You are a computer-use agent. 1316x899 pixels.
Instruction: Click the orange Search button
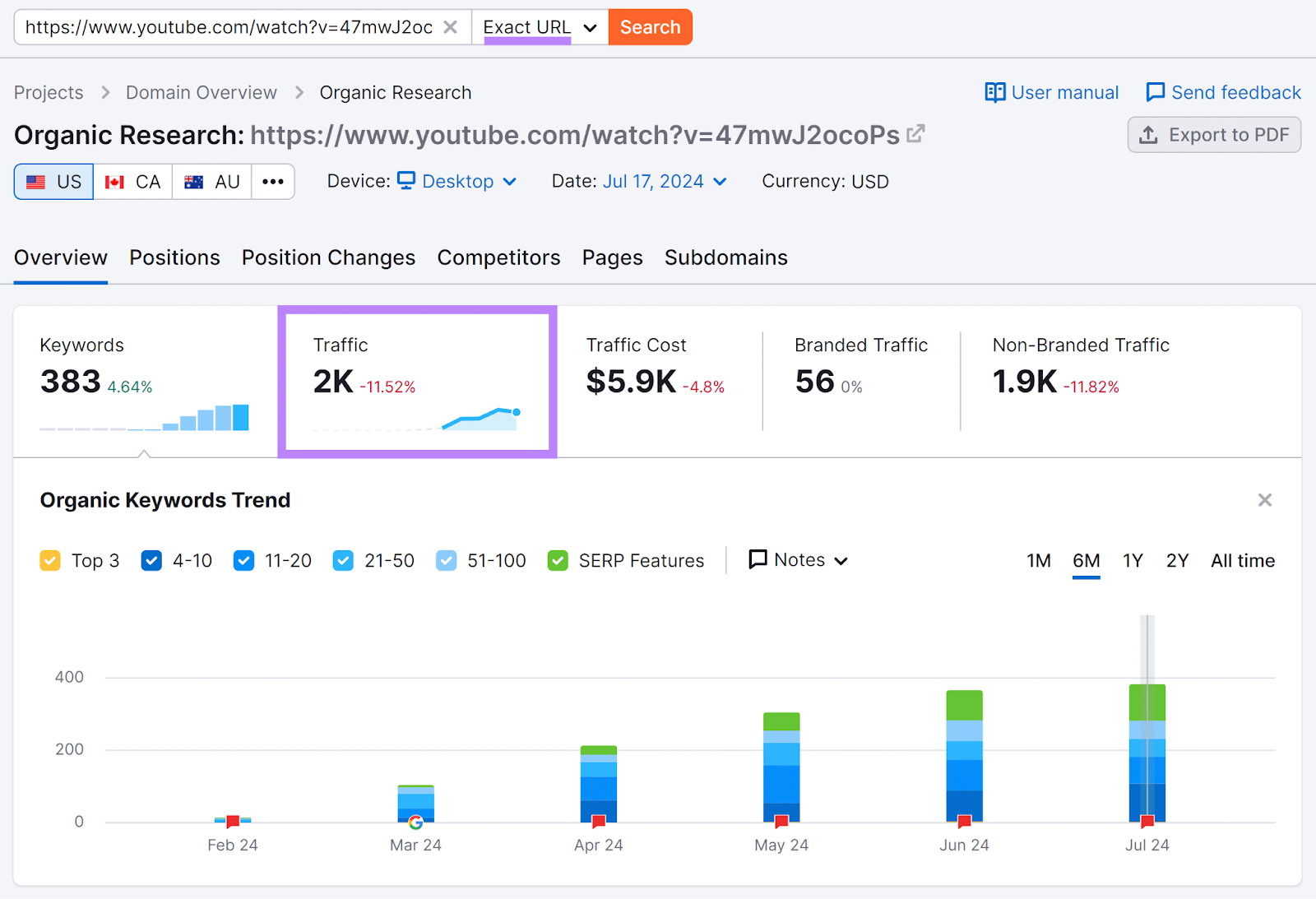tap(650, 27)
